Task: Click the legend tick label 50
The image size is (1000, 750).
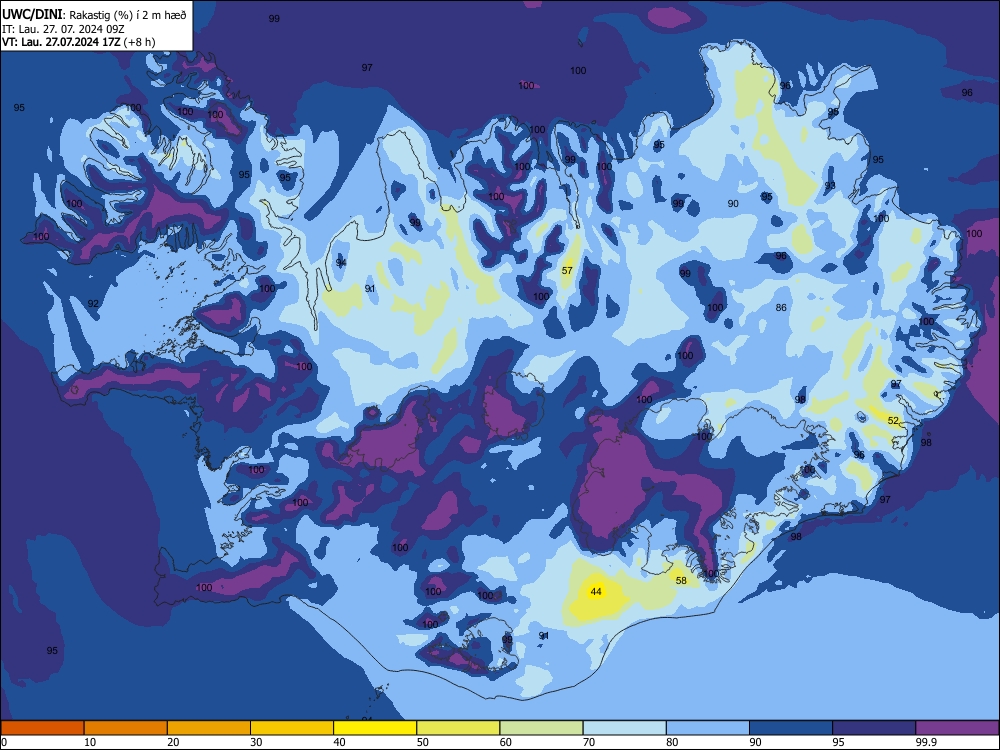Action: click(x=423, y=742)
